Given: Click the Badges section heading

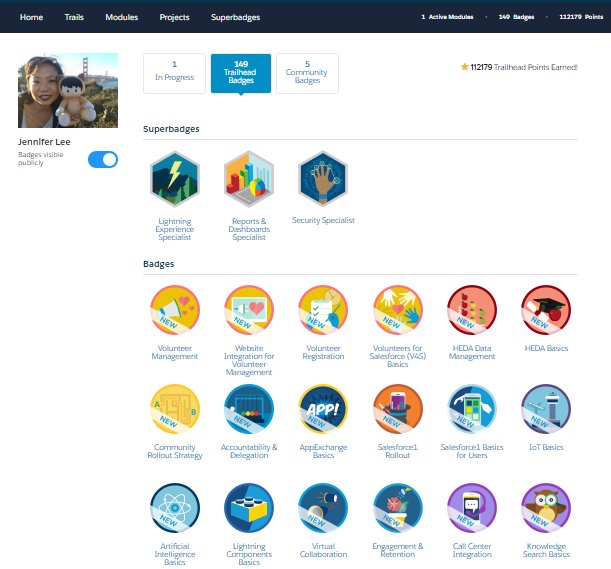Looking at the screenshot, I should coord(159,264).
